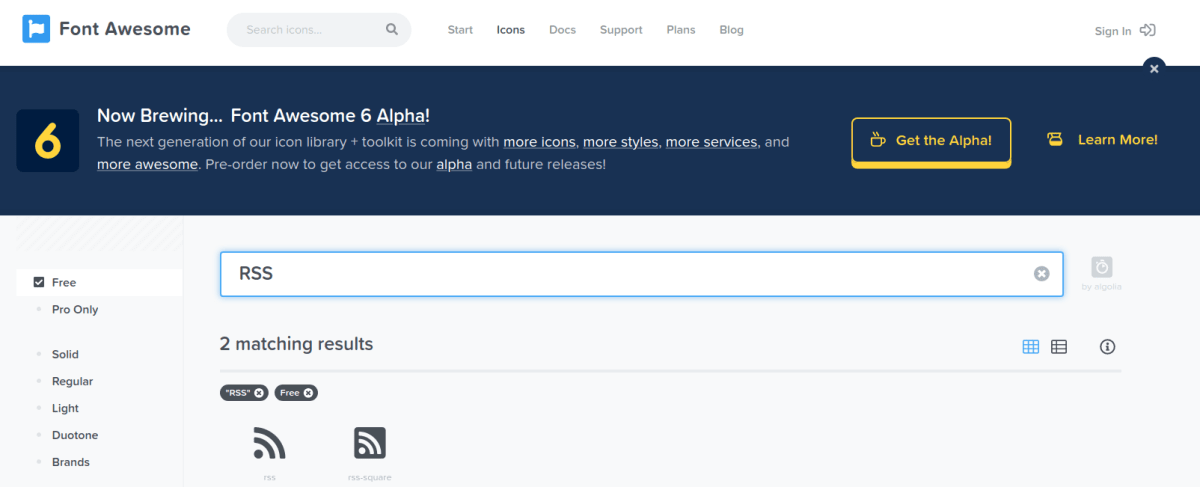The width and height of the screenshot is (1200, 487).
Task: Remove the "RSS" filter tag
Action: [259, 393]
